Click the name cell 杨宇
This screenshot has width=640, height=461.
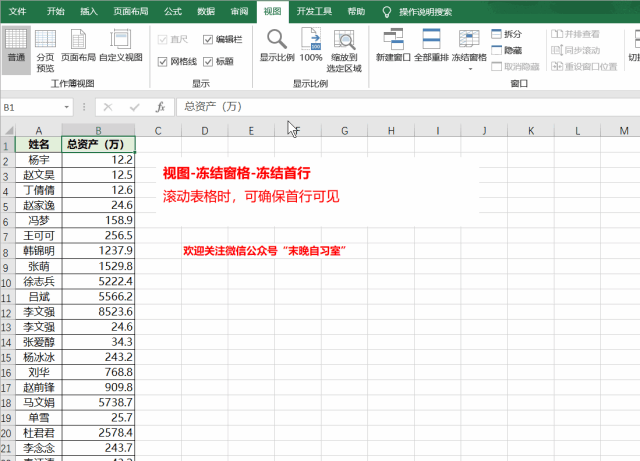(39, 160)
